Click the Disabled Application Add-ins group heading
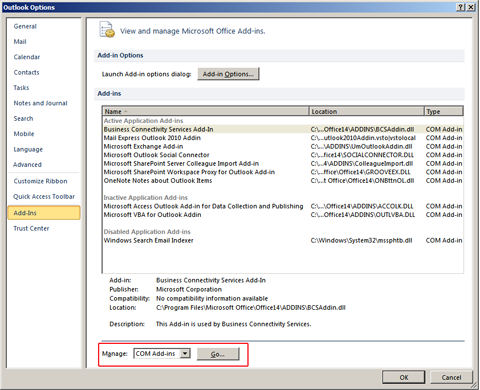Viewport: 480px width, 390px height. [147, 232]
